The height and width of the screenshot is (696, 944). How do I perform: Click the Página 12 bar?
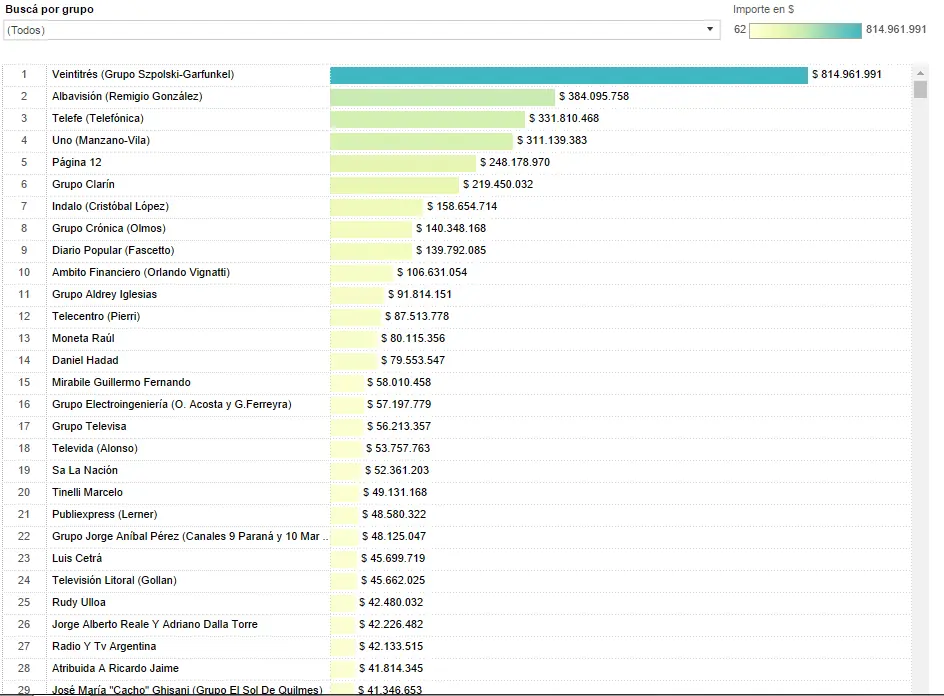point(403,163)
